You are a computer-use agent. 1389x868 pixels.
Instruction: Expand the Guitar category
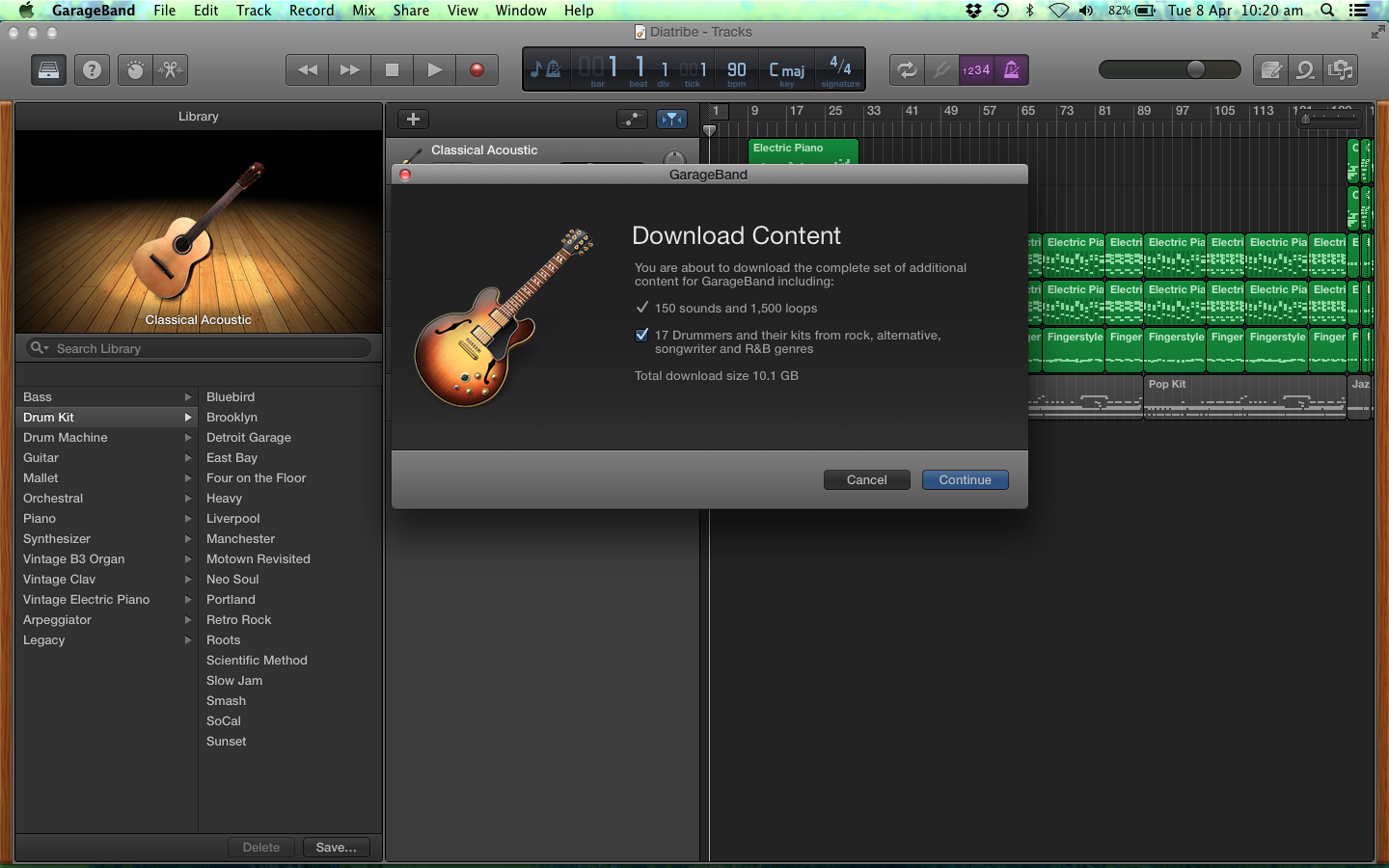(x=188, y=458)
